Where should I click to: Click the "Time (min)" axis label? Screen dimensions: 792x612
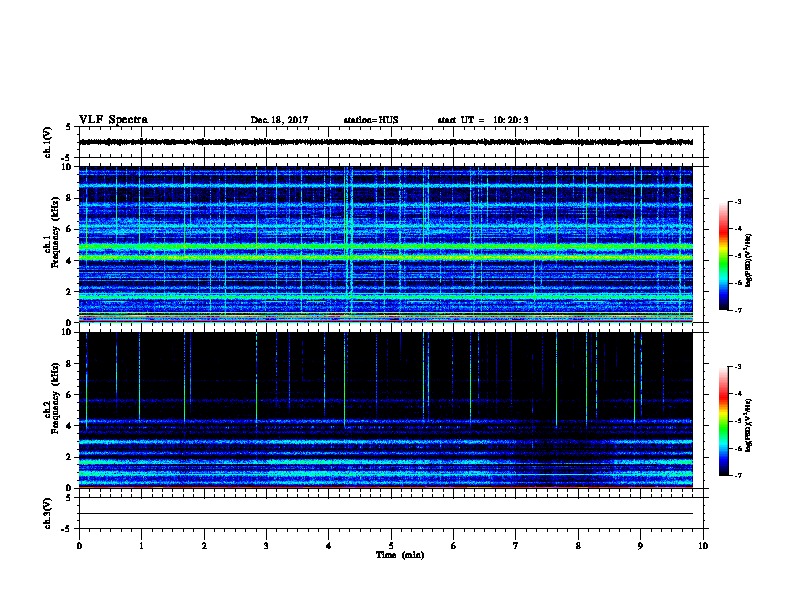pos(400,555)
